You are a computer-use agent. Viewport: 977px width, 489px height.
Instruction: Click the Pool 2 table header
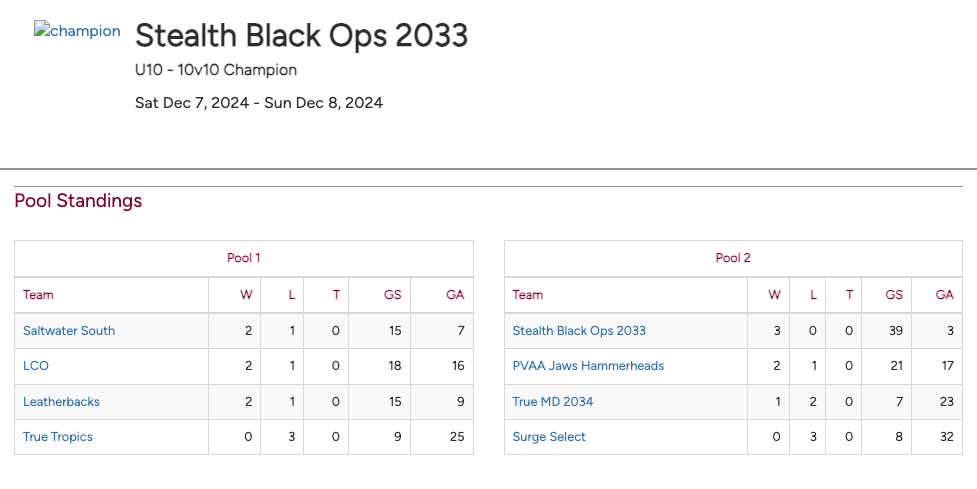pos(733,258)
